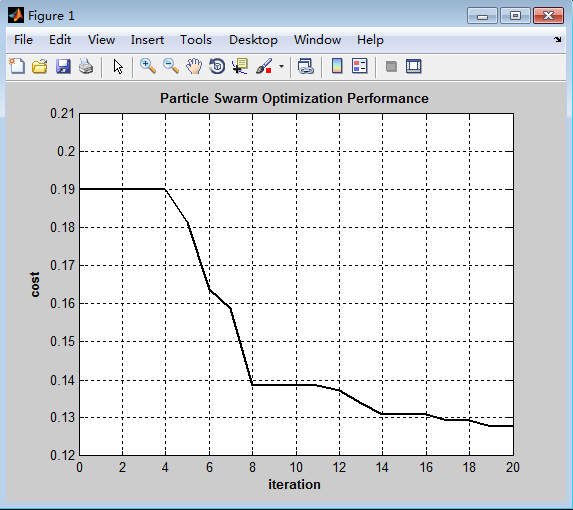Print the figure using the printer icon
This screenshot has width=573, height=510.
click(x=86, y=66)
